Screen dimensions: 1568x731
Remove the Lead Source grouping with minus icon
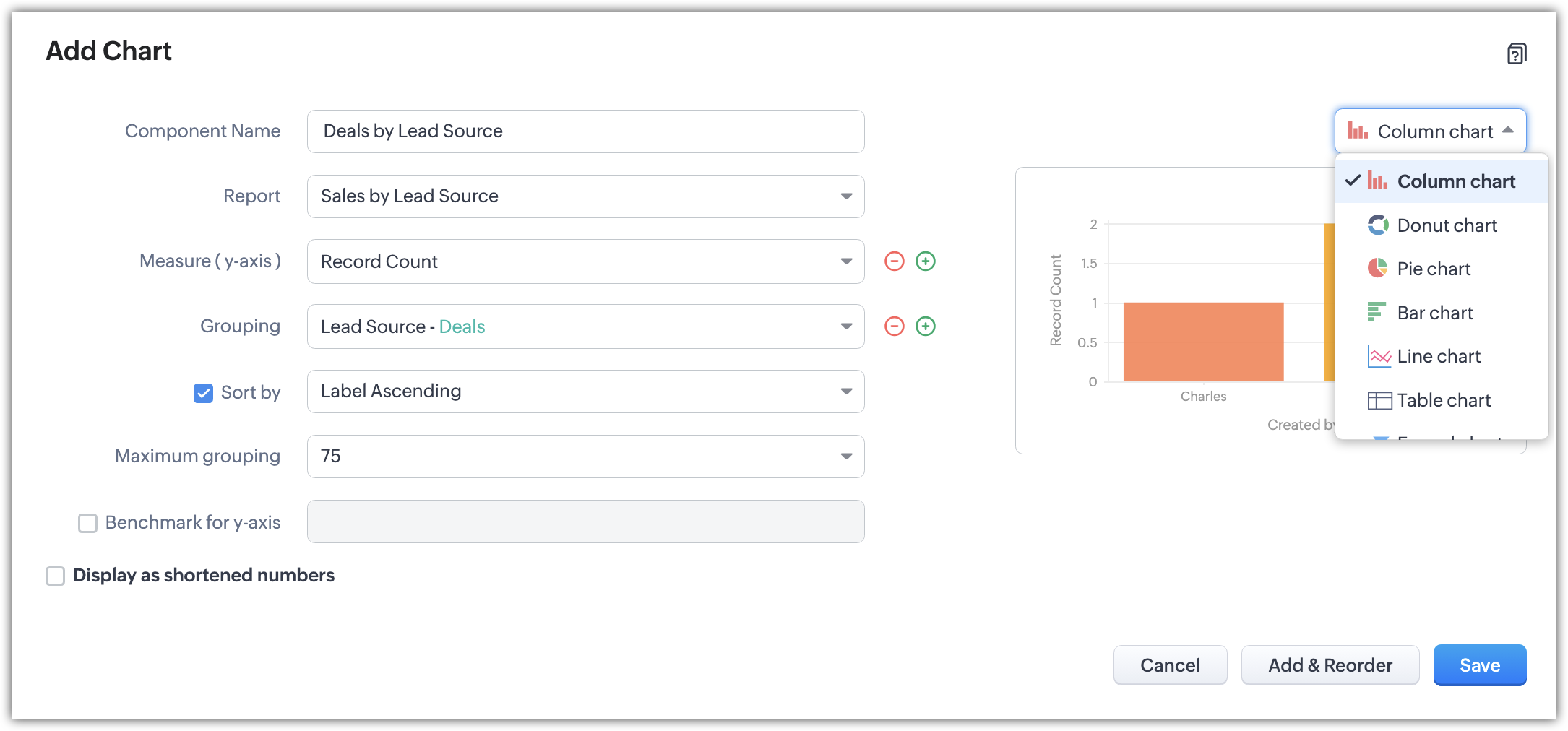[x=894, y=326]
